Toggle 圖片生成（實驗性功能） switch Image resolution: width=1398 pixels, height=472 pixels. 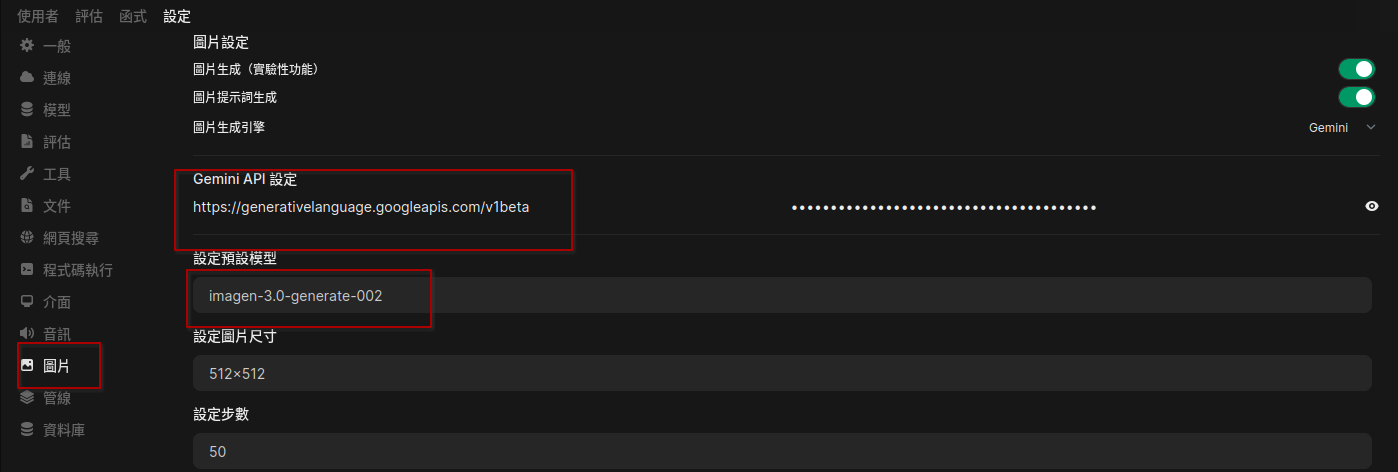pos(1357,69)
